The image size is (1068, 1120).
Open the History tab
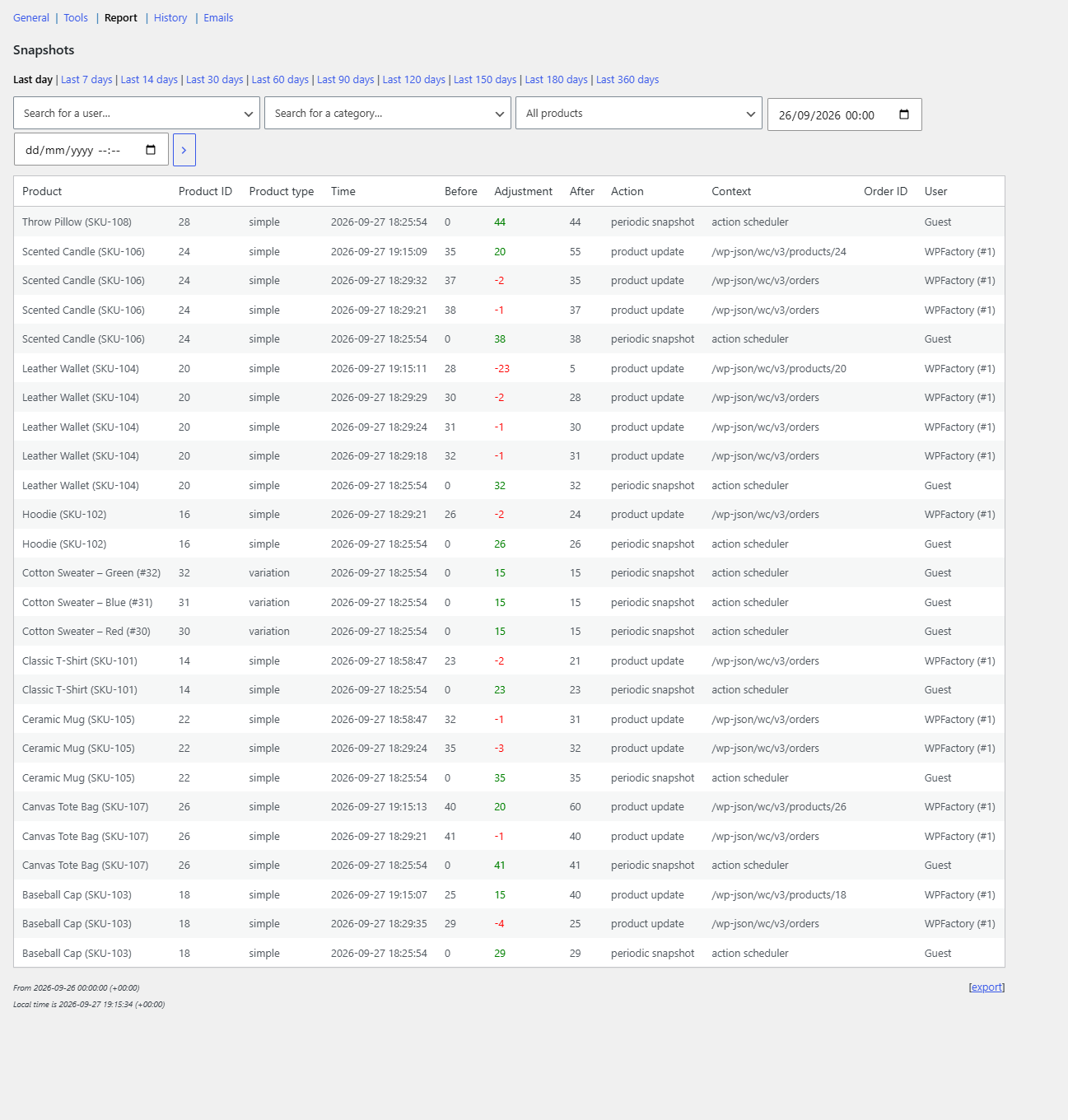[x=170, y=18]
